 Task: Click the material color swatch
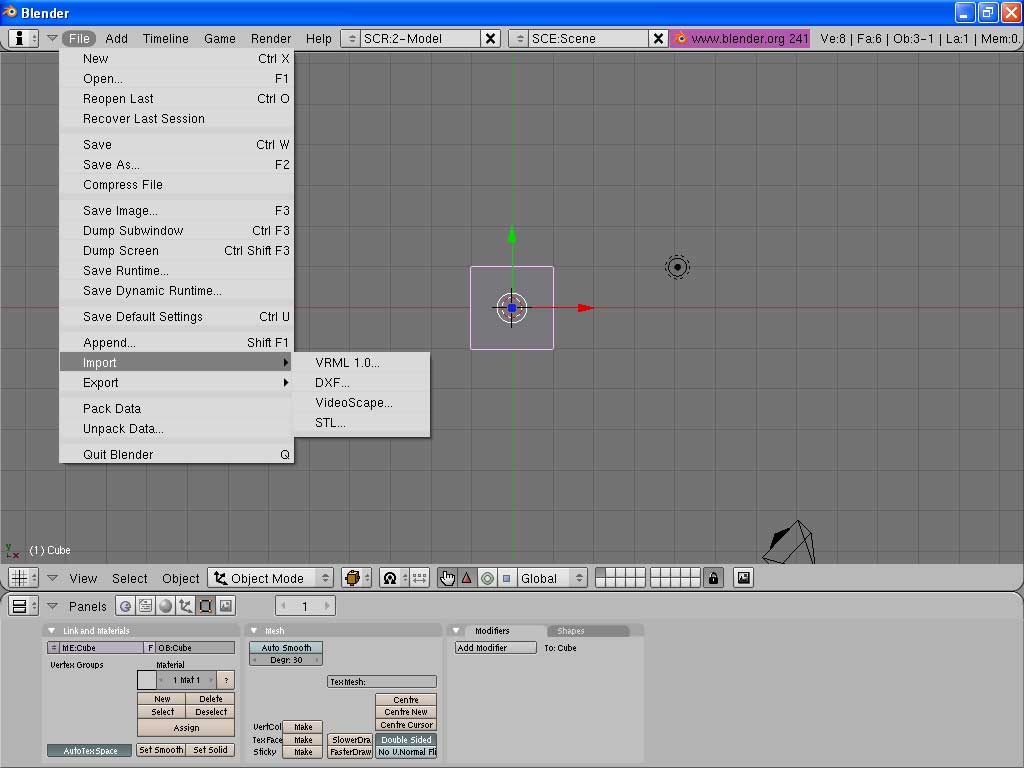146,680
